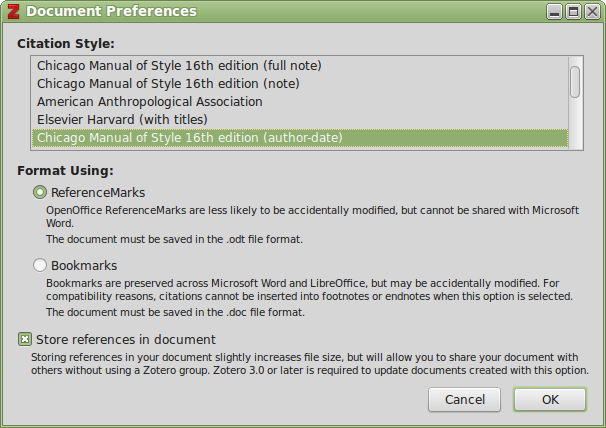Viewport: 606px width, 428px height.
Task: Click the Zotero Z icon in title bar
Action: pyautogui.click(x=13, y=11)
